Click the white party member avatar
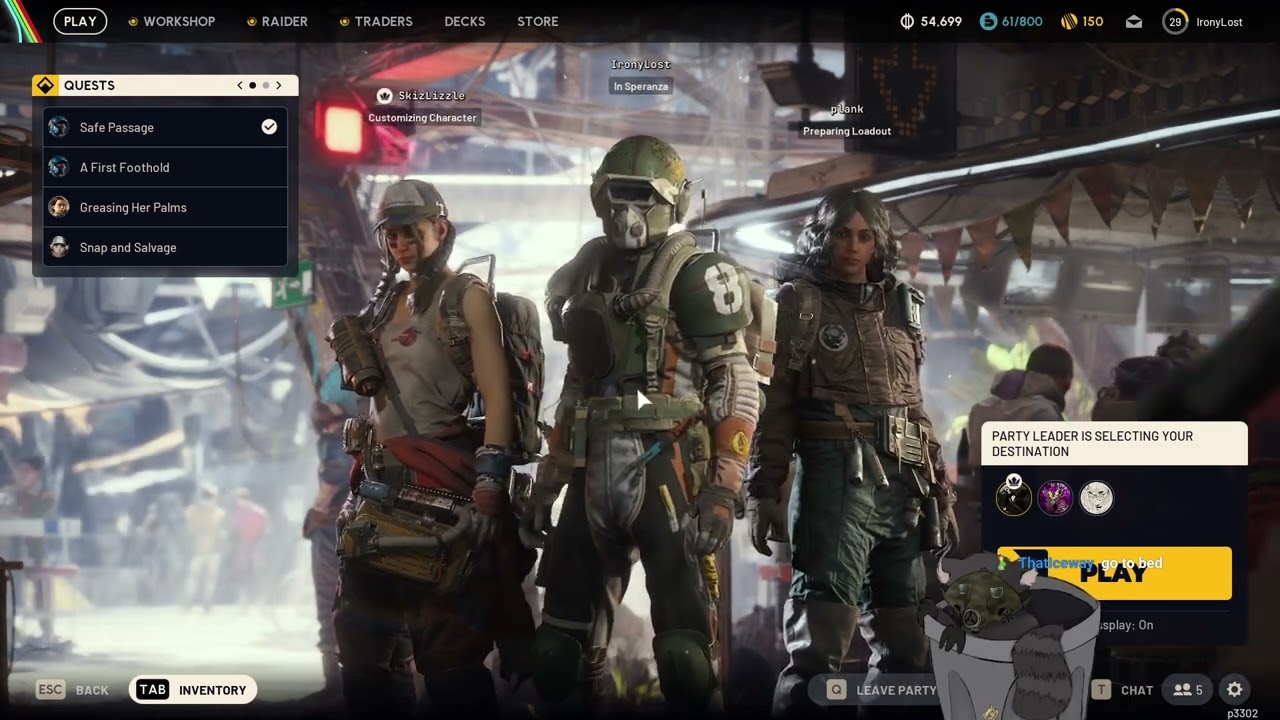 point(1097,497)
